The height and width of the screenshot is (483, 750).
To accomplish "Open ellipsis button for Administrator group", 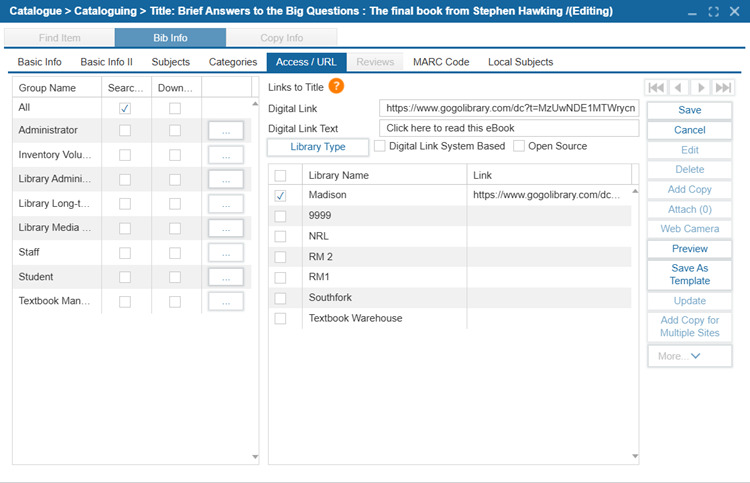I will point(226,131).
